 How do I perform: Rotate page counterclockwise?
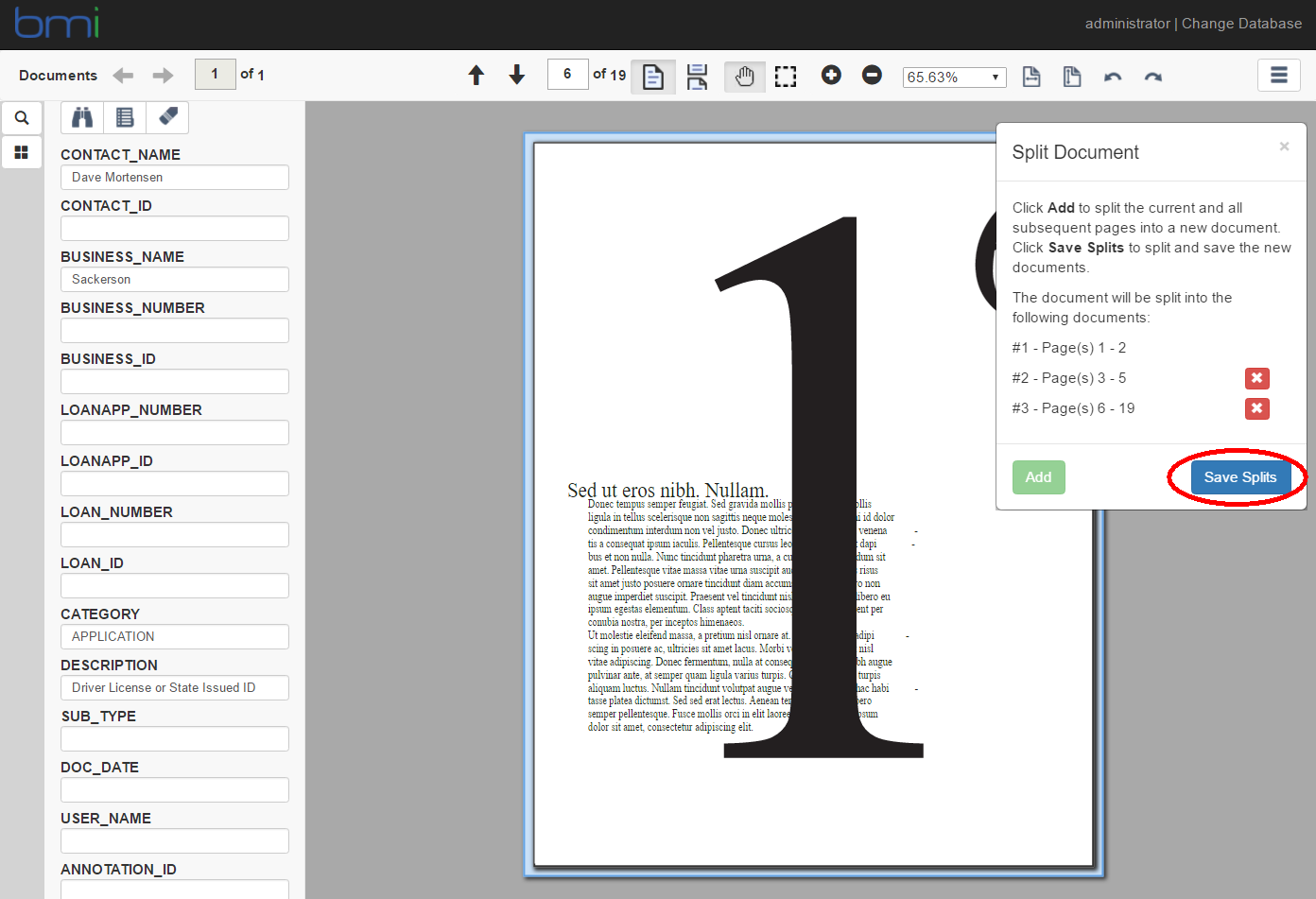coord(1113,77)
